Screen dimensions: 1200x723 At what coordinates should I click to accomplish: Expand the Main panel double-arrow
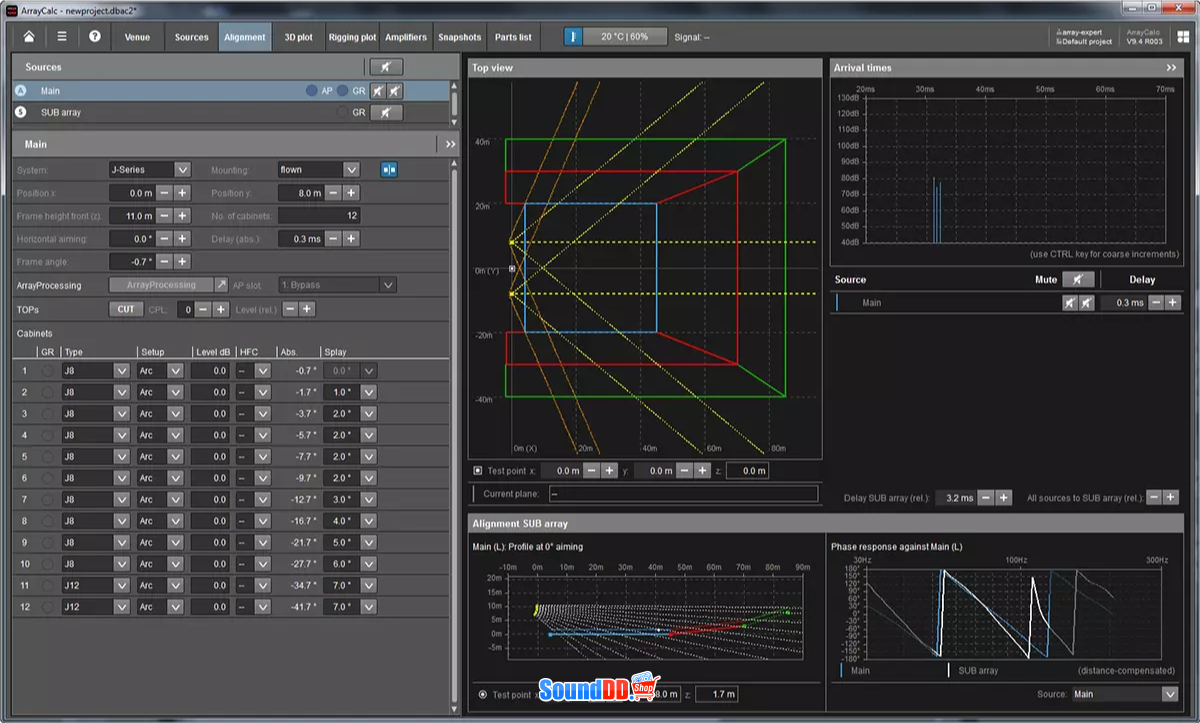tap(450, 144)
